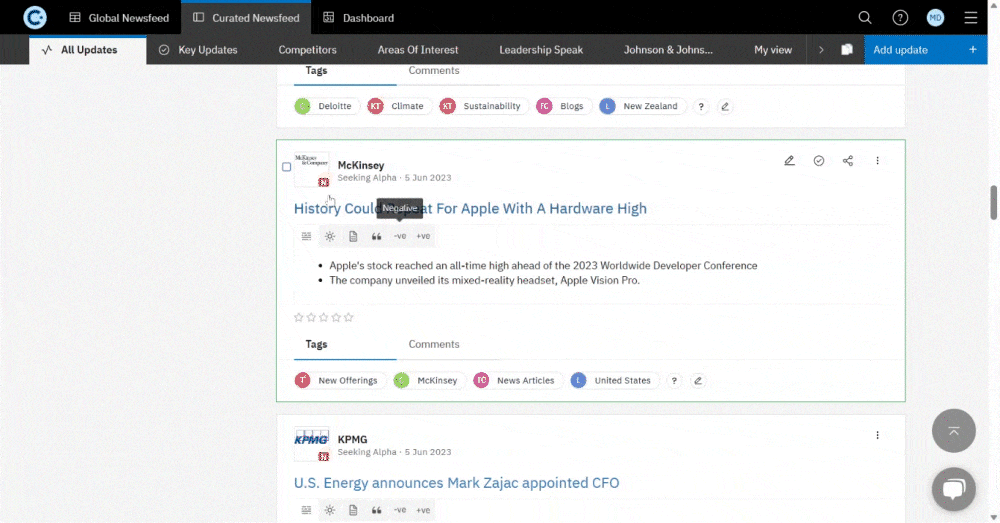
Task: Open the chat support bubble
Action: point(953,489)
